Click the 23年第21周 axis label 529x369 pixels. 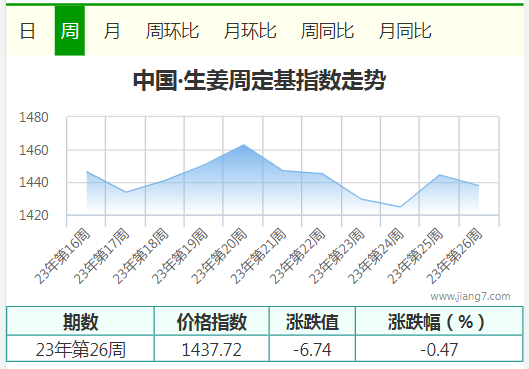258,256
